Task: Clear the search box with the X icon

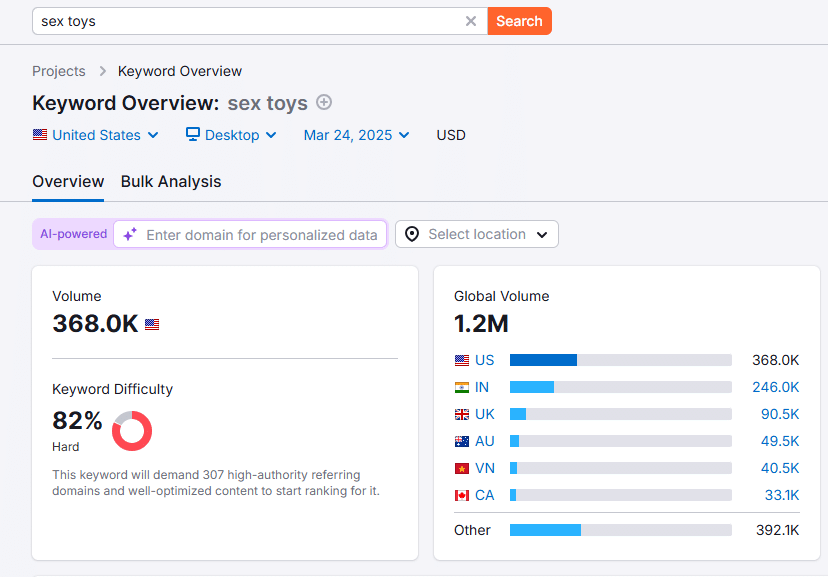Action: coord(471,21)
